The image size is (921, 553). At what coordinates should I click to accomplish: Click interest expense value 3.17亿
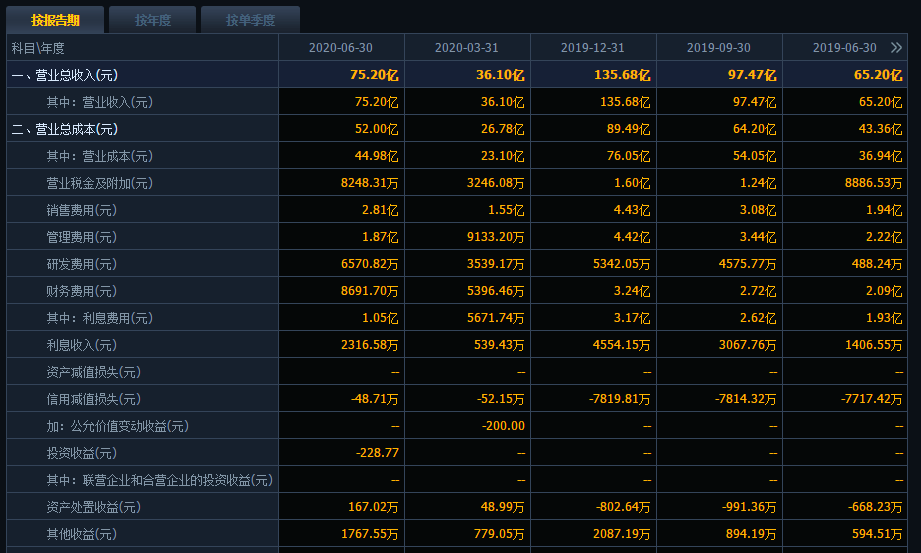pyautogui.click(x=632, y=318)
